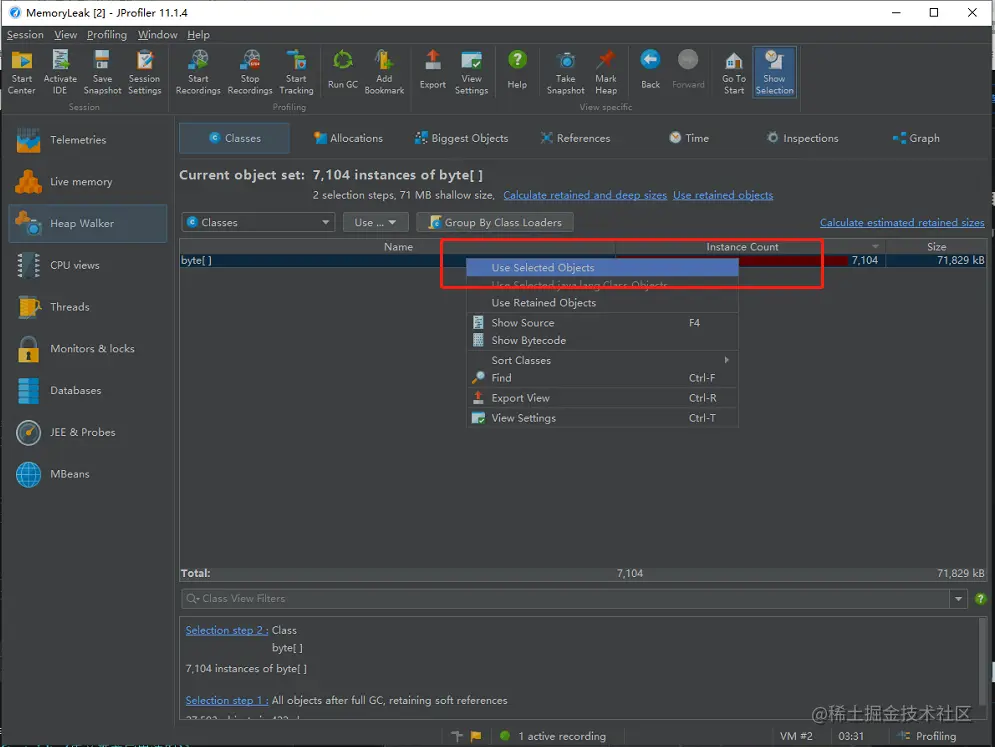Viewport: 995px width, 747px height.
Task: Switch to the Allocations tab
Action: pyautogui.click(x=348, y=138)
